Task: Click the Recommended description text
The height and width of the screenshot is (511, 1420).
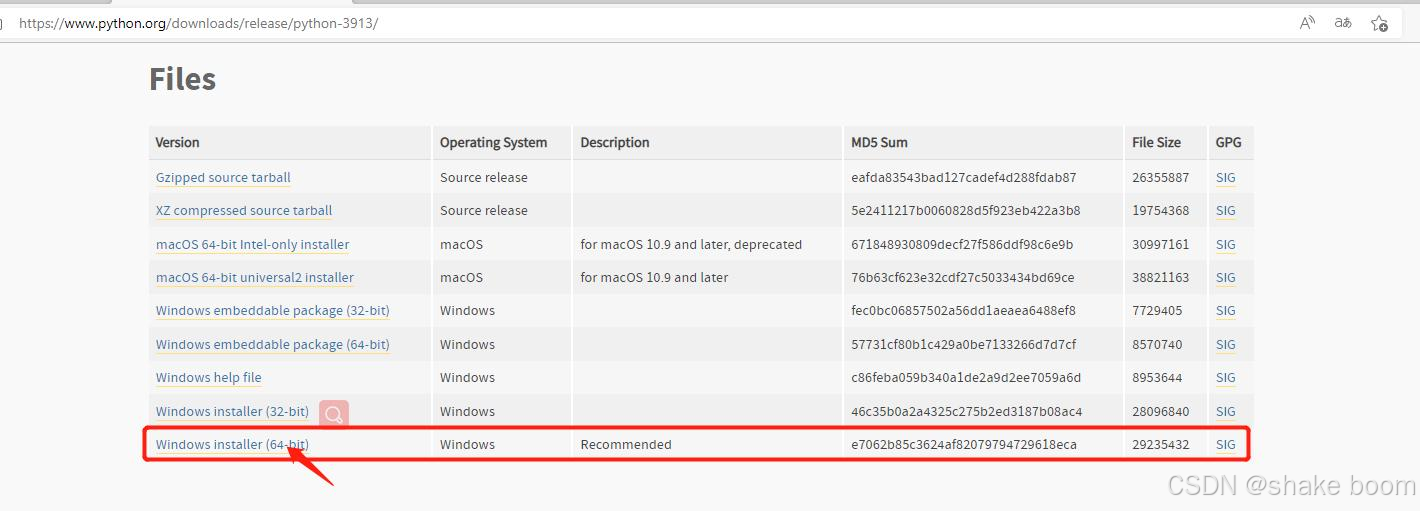Action: (626, 445)
